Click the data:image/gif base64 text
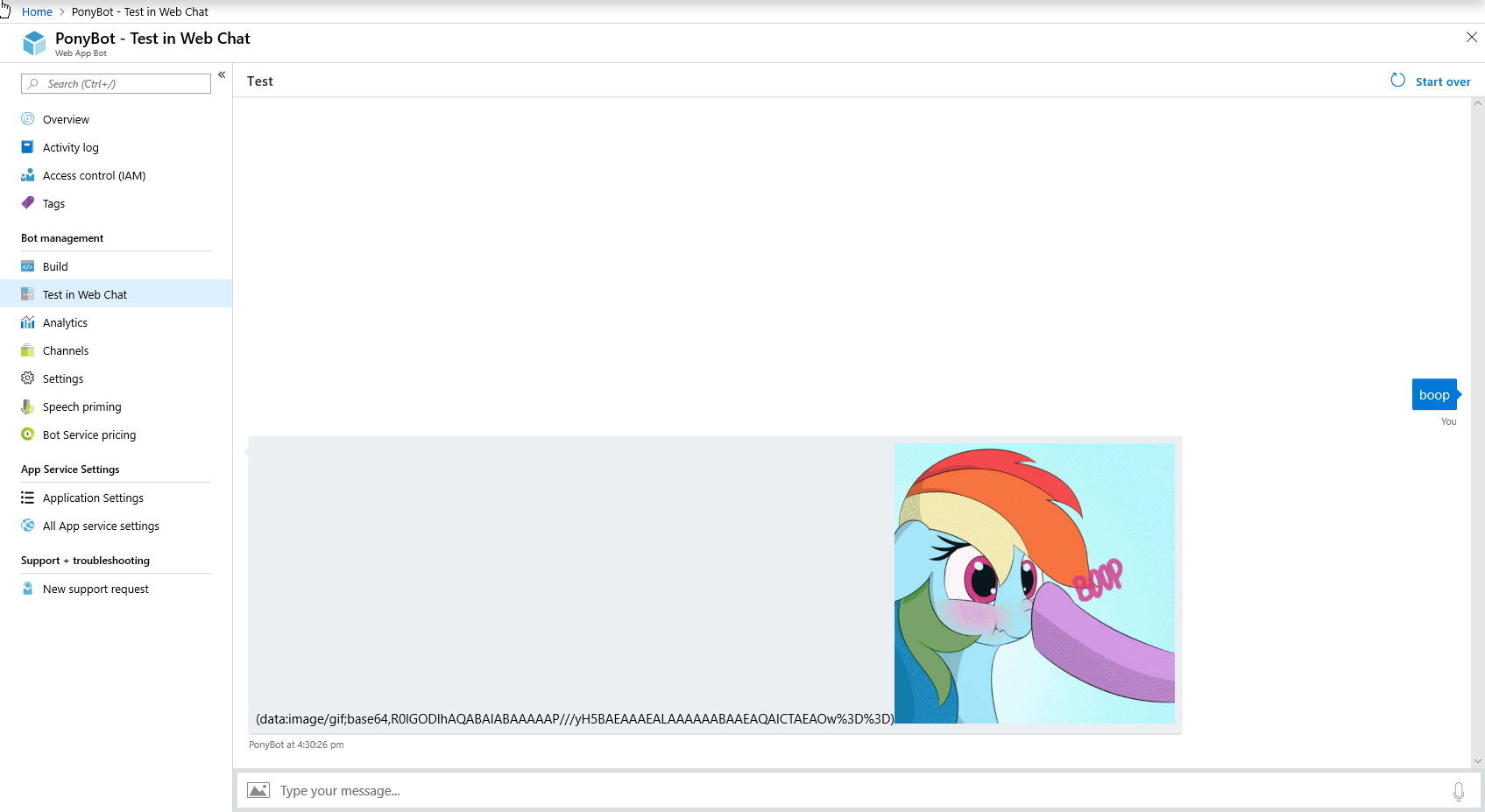This screenshot has width=1485, height=812. (575, 719)
